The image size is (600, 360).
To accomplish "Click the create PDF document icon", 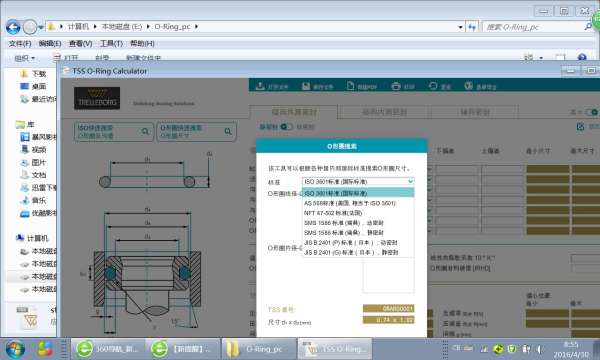I will [350, 86].
